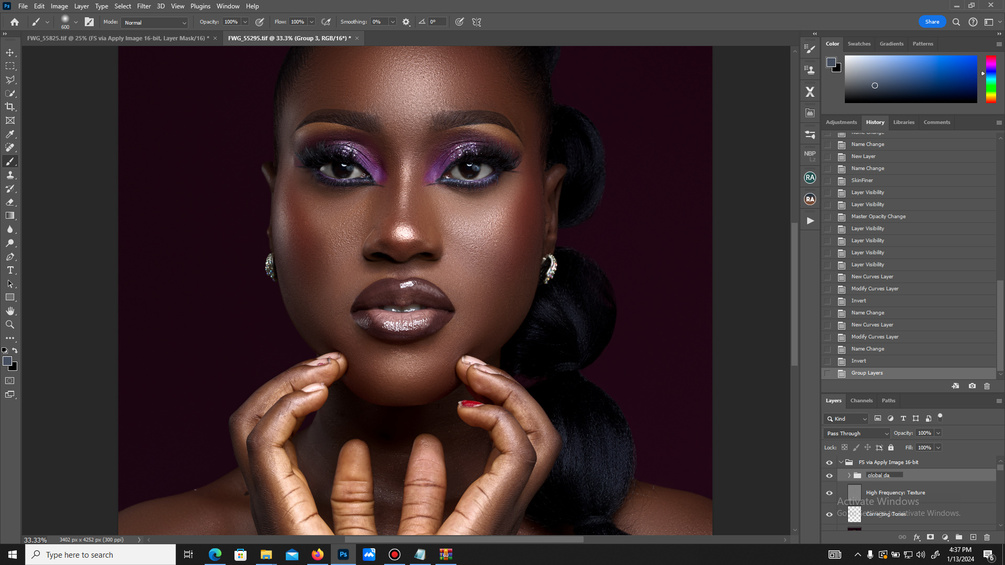The image size is (1005, 565).
Task: Click the symmetry butterfly icon
Action: pos(476,22)
